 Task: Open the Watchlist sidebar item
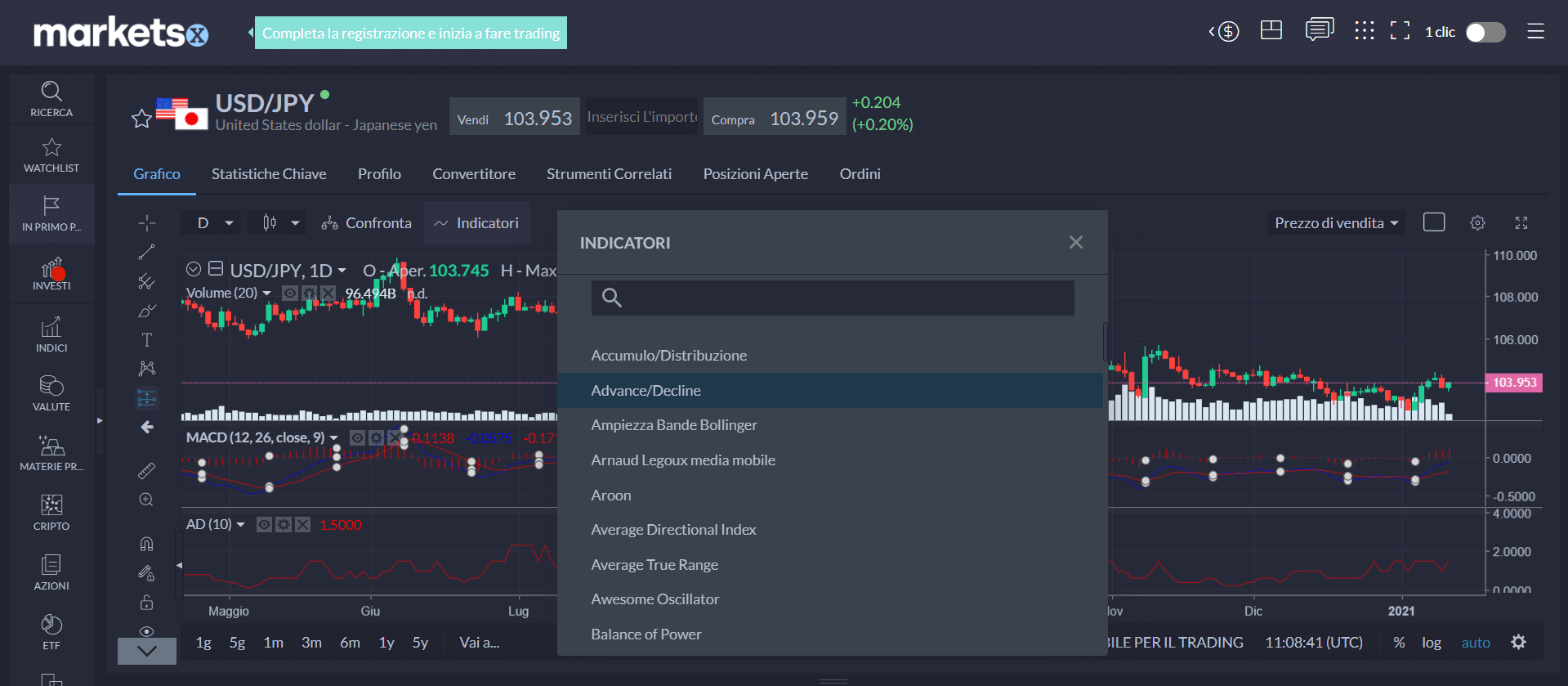pyautogui.click(x=51, y=155)
